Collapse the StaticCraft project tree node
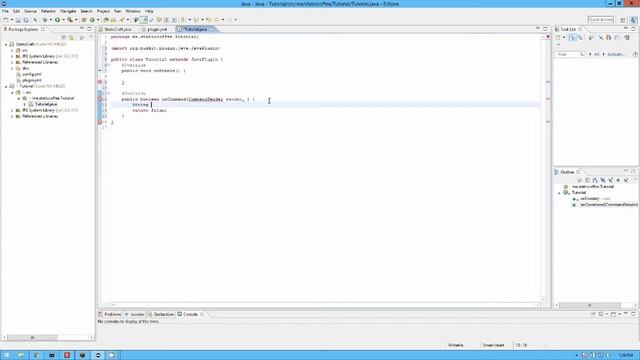The width and height of the screenshot is (640, 360). pos(6,44)
